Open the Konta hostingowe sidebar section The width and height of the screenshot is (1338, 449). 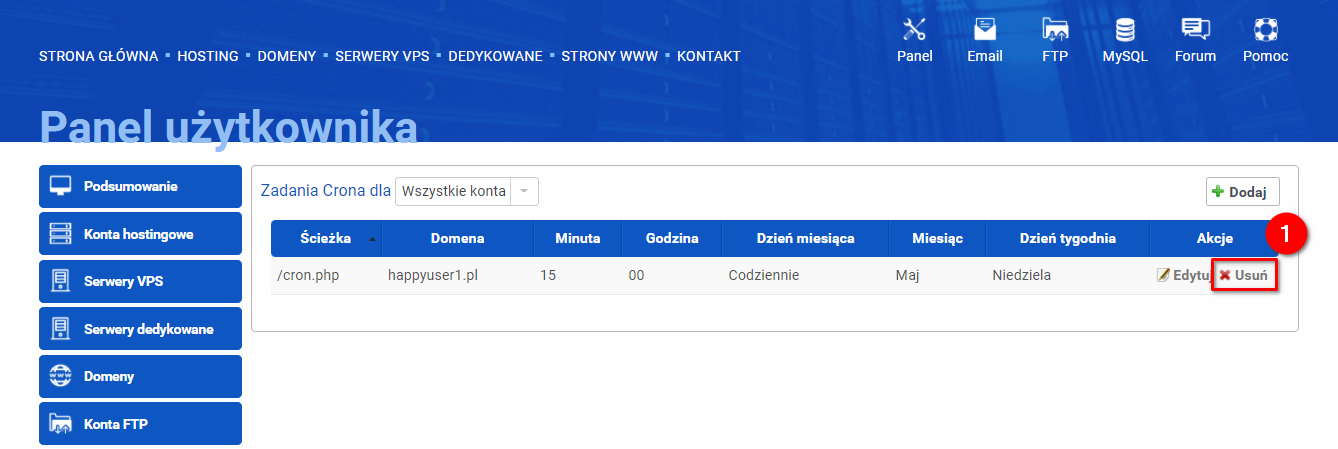point(141,234)
